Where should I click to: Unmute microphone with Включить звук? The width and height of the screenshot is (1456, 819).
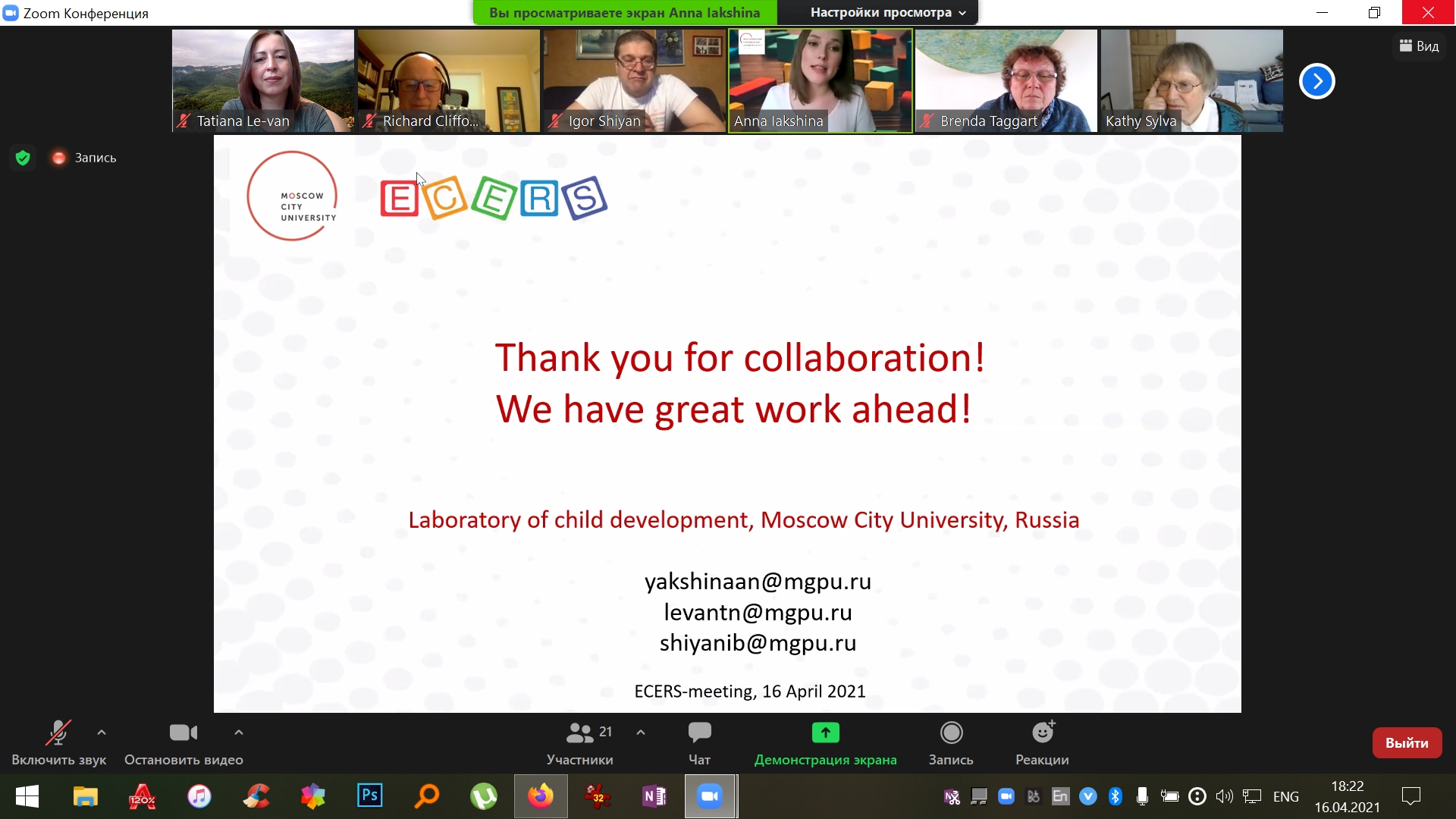(x=58, y=734)
